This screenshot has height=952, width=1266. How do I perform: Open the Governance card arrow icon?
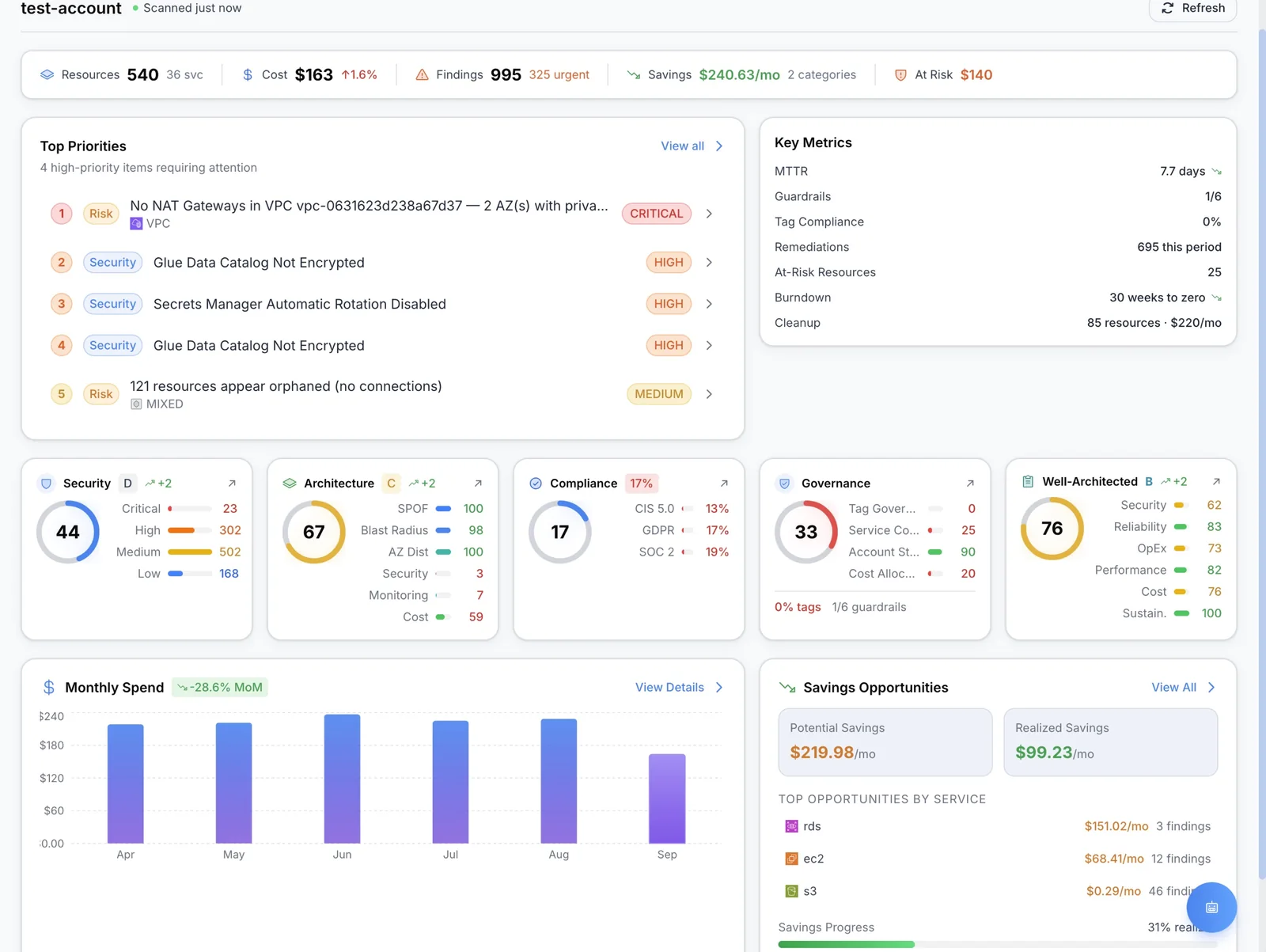click(x=970, y=484)
